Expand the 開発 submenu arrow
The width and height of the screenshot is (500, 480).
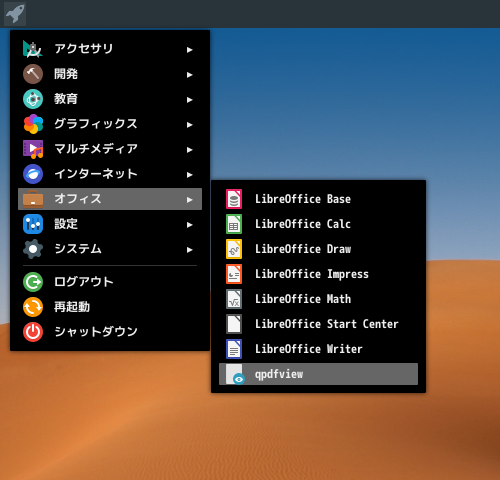pos(190,75)
